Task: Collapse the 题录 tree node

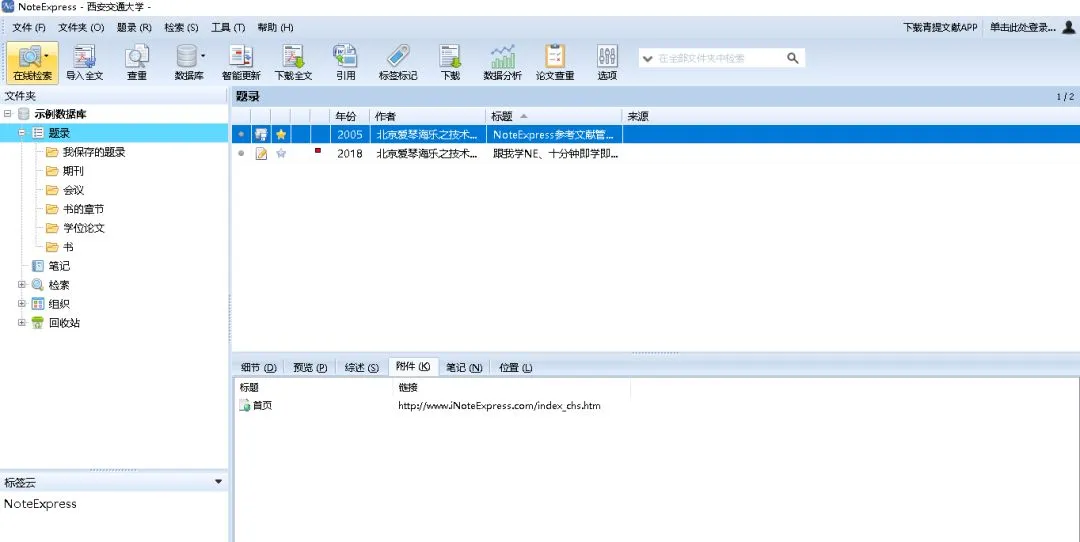Action: pyautogui.click(x=21, y=133)
